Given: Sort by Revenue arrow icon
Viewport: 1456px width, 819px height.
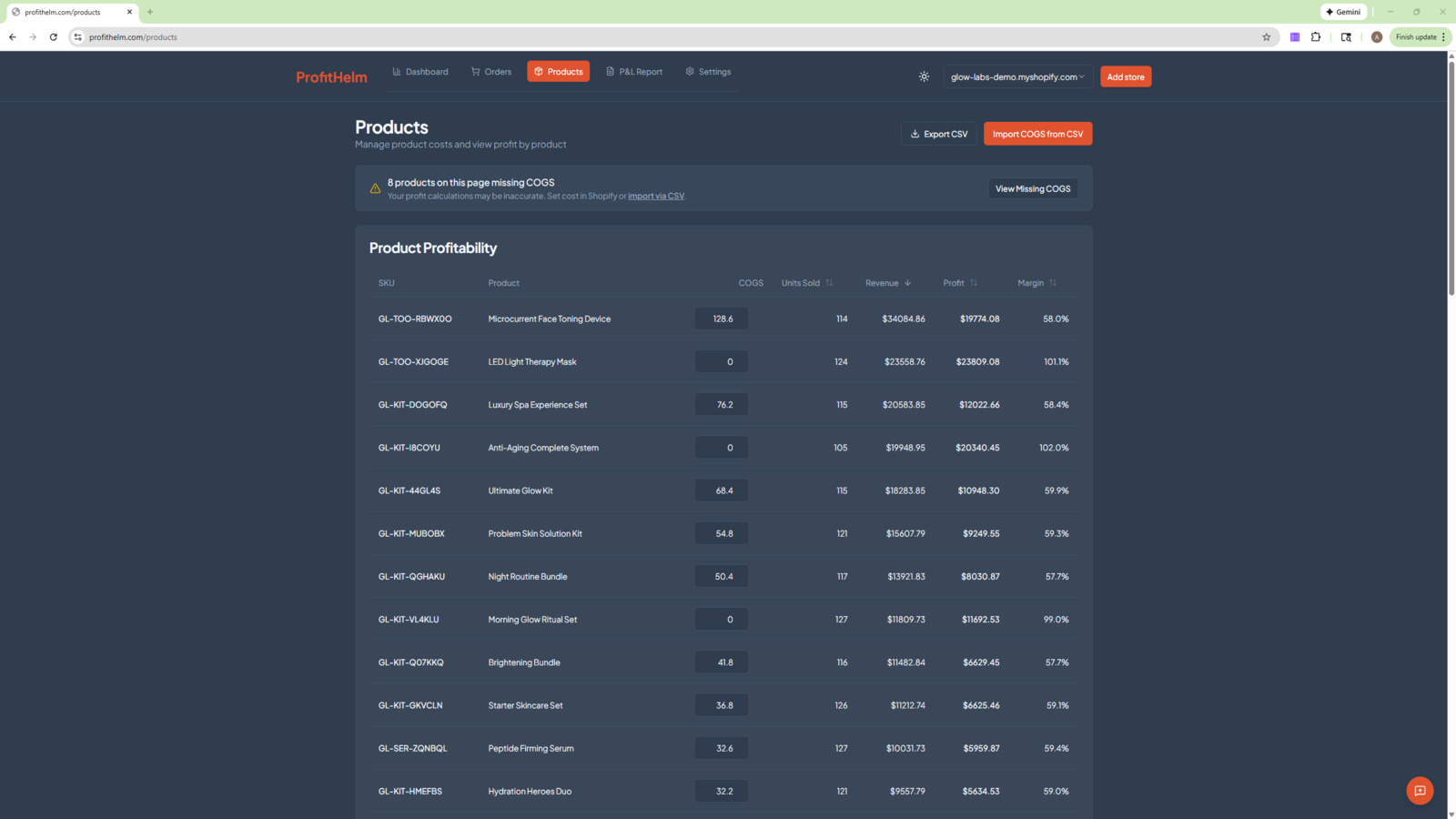Looking at the screenshot, I should pos(907,283).
